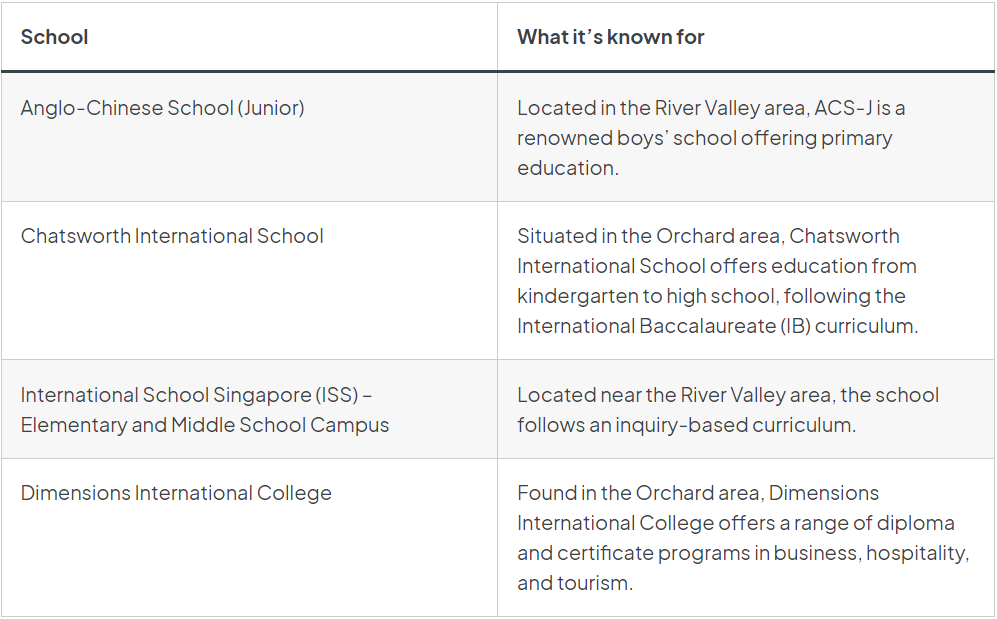997x619 pixels.
Task: Click the "School" column header
Action: point(54,37)
